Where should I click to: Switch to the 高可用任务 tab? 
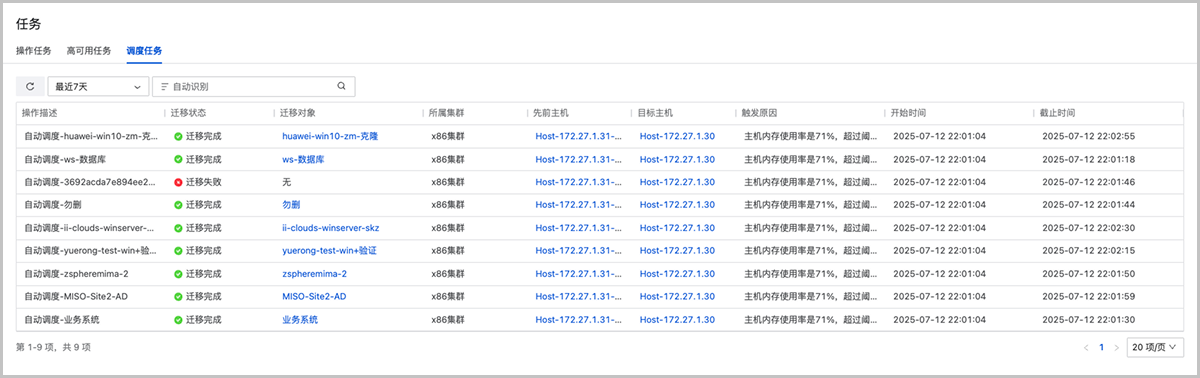(89, 50)
